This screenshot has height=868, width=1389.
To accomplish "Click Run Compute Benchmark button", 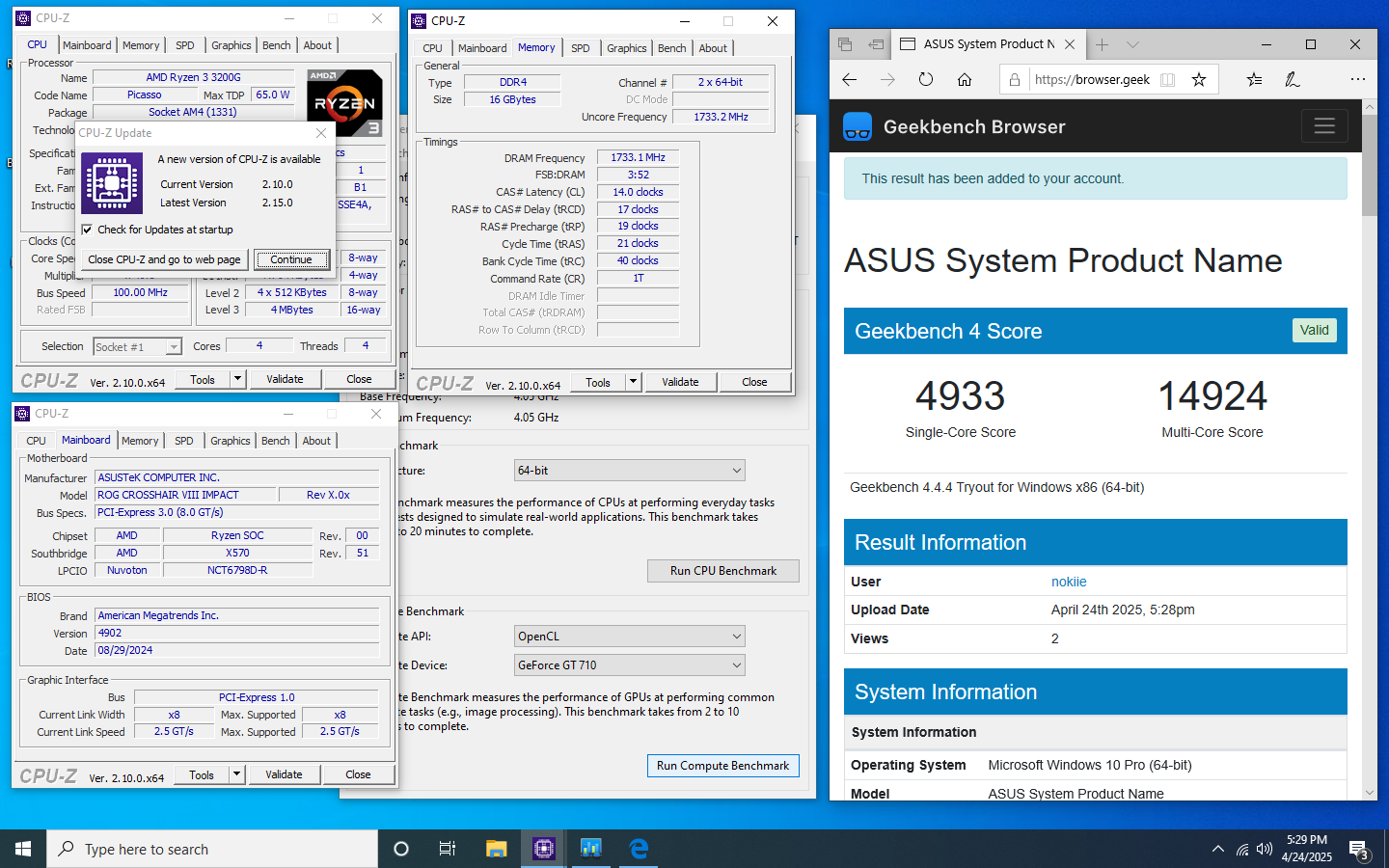I will pos(723,766).
